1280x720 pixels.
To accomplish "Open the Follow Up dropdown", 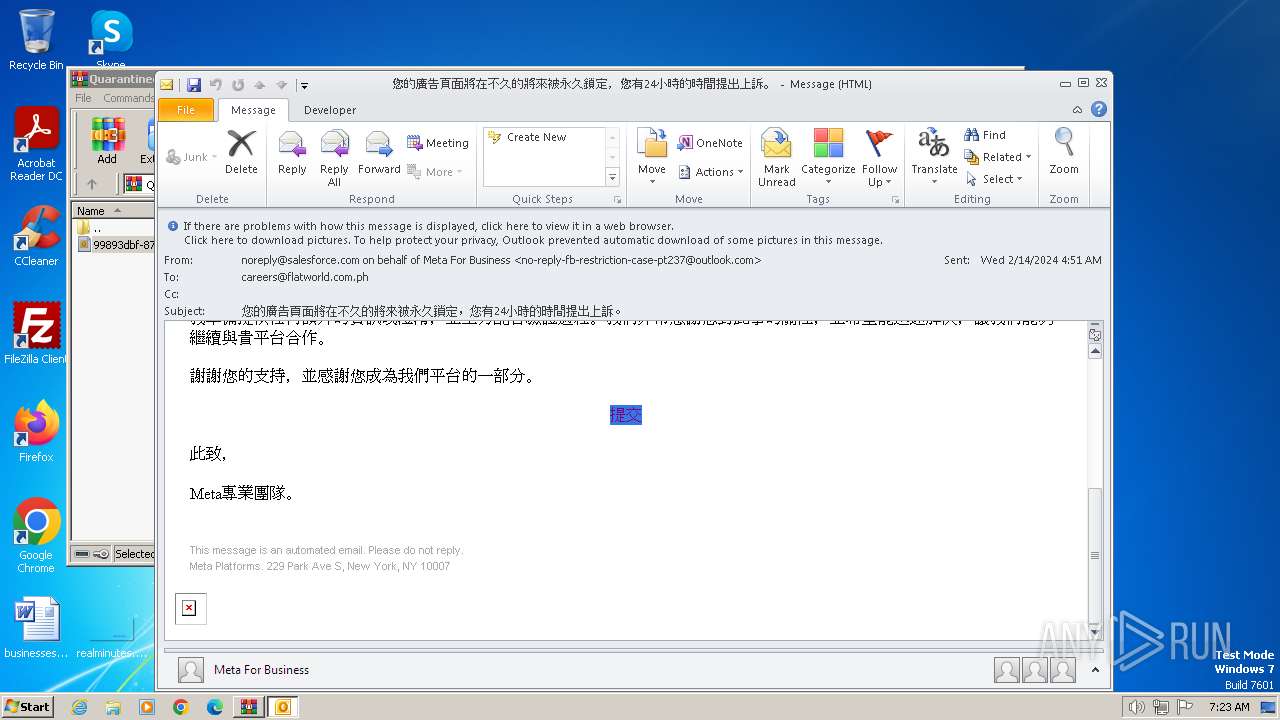I will [x=880, y=158].
